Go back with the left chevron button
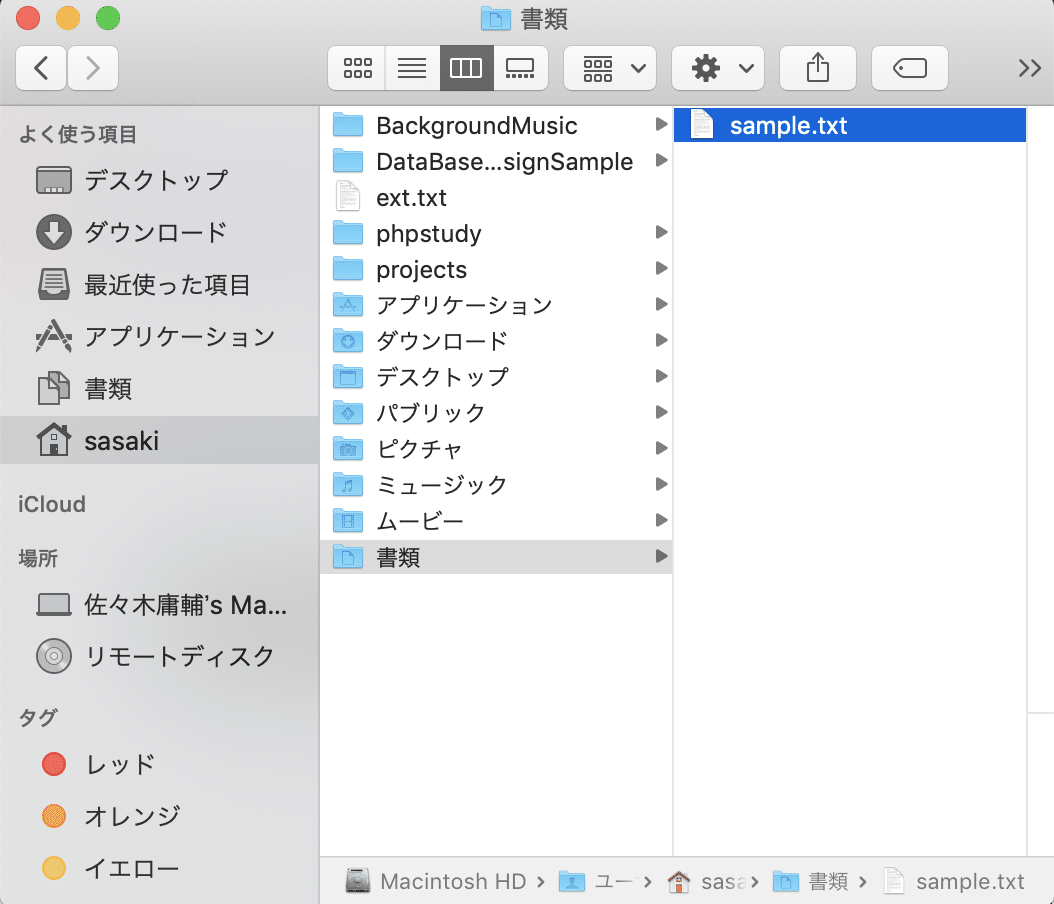The image size is (1054, 904). point(41,68)
